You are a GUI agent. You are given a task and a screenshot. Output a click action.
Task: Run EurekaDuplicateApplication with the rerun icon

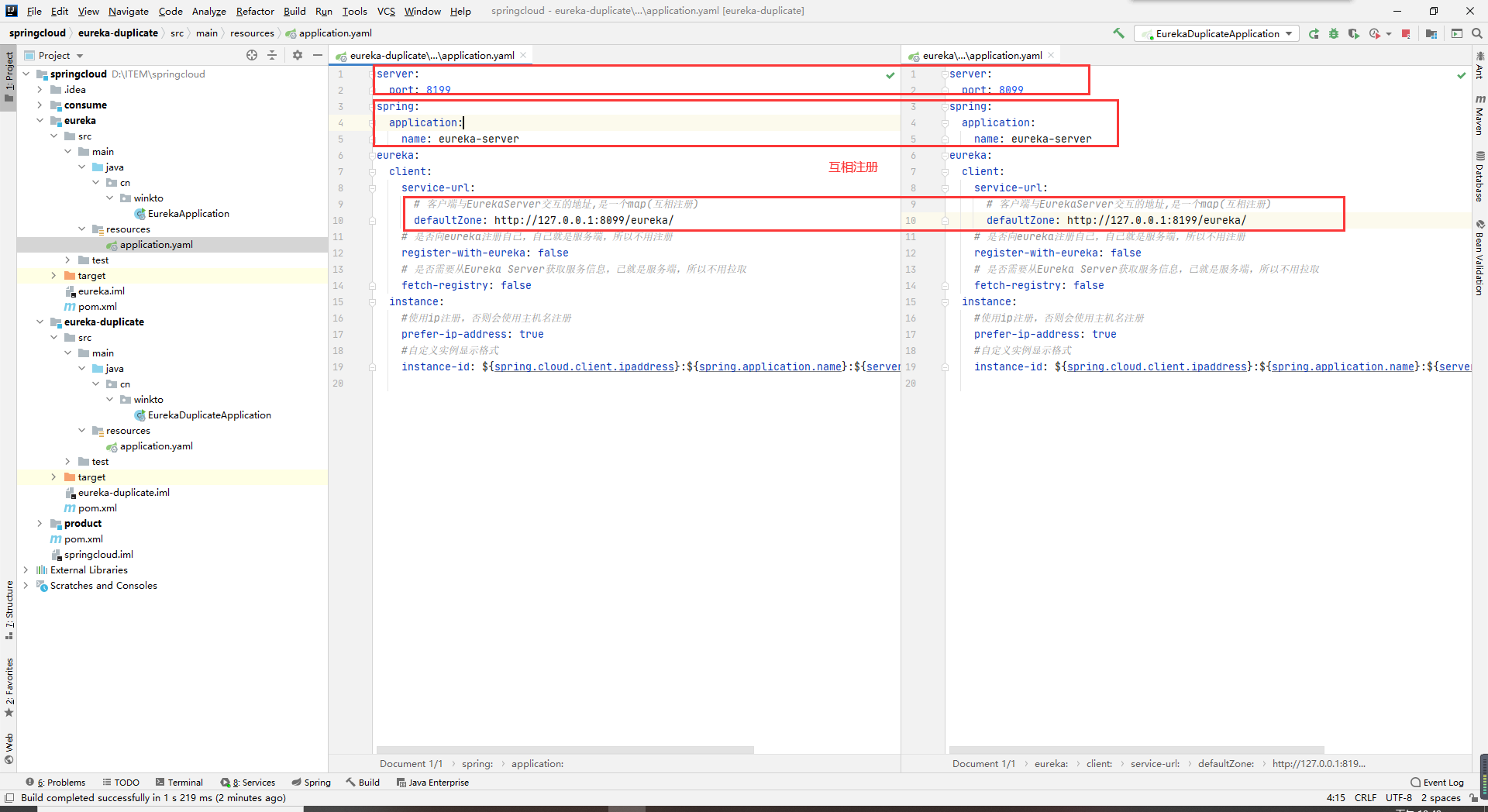pyautogui.click(x=1314, y=33)
